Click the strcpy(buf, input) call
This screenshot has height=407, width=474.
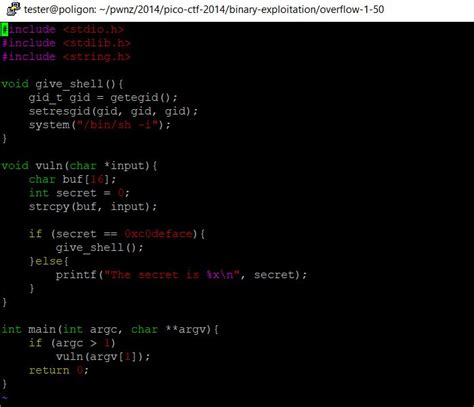(92, 207)
